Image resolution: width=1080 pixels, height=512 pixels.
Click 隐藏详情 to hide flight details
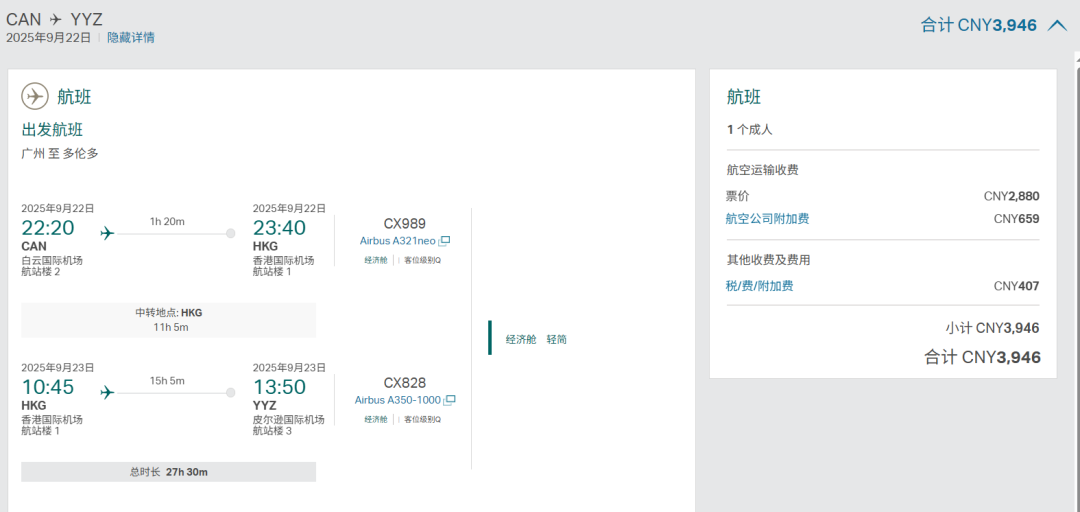[131, 38]
